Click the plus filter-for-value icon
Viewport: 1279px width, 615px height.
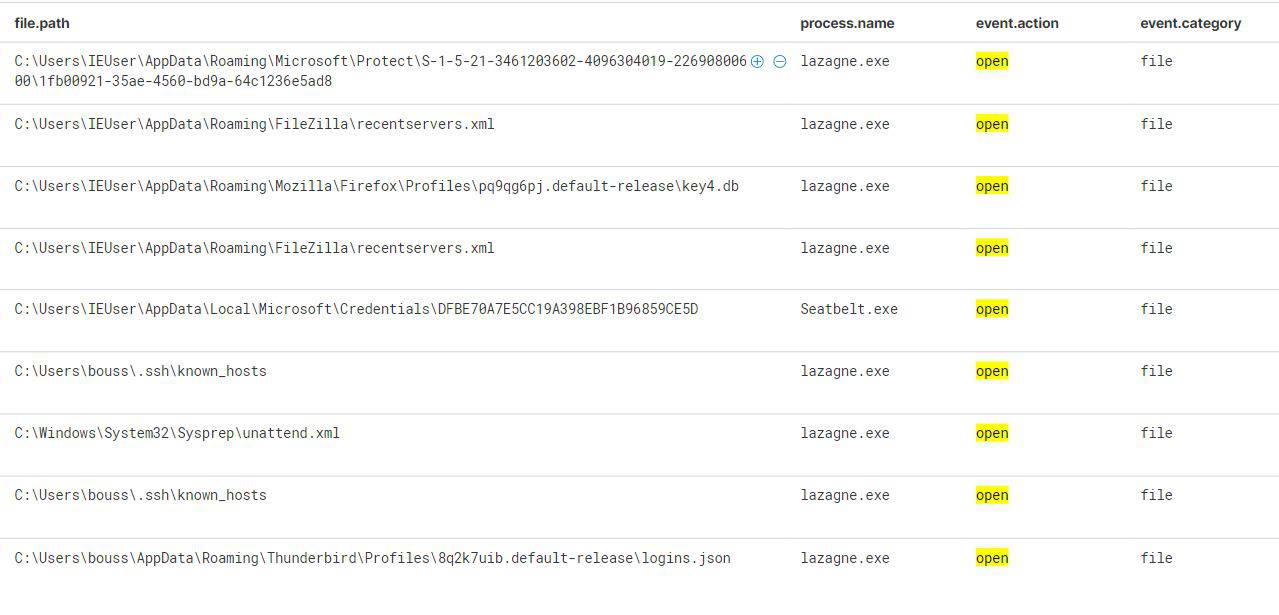(x=757, y=61)
